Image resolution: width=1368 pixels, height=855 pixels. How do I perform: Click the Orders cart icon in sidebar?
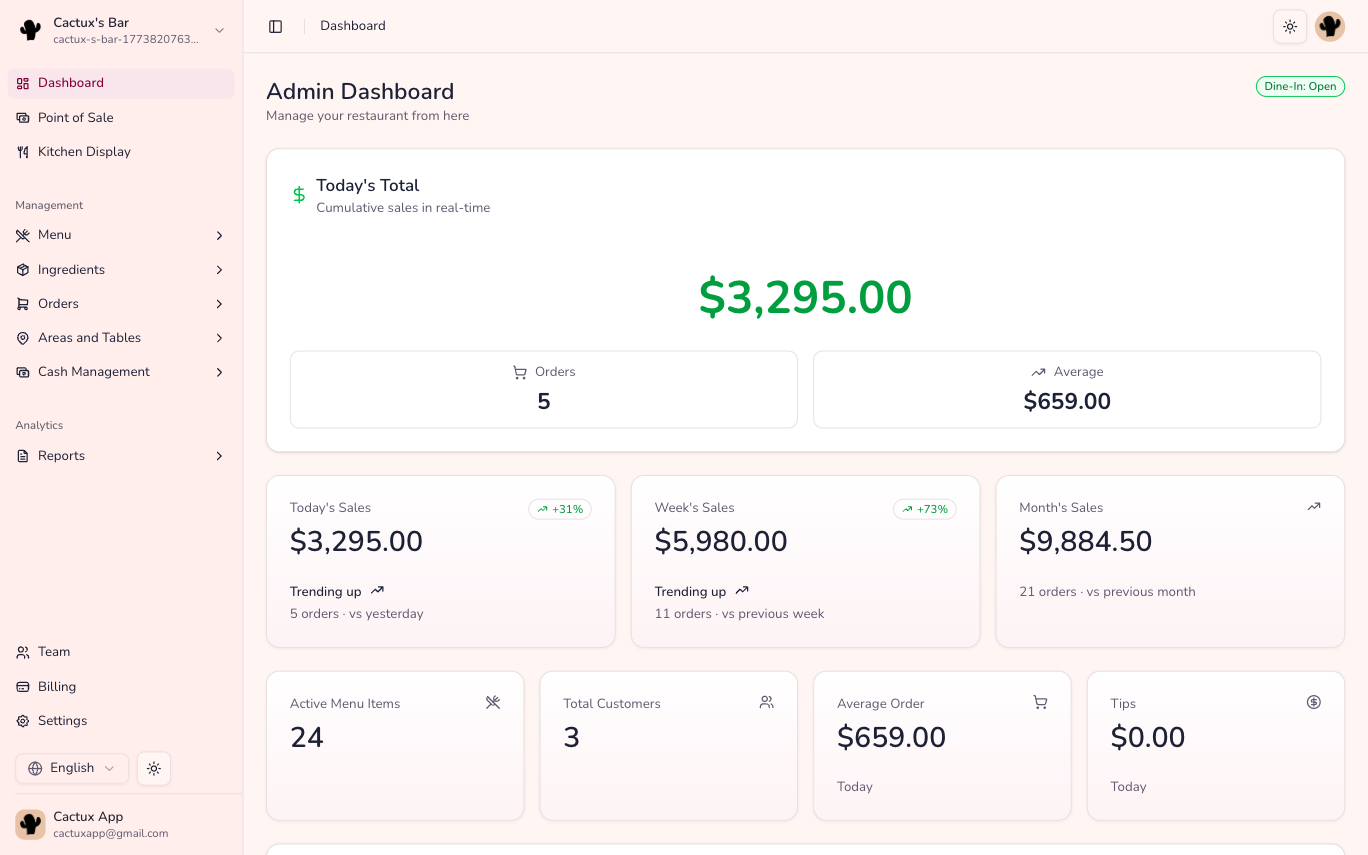coord(23,304)
